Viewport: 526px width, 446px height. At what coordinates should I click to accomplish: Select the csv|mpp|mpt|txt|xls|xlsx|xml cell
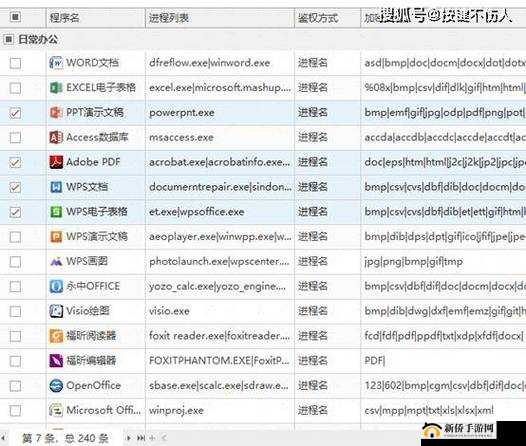point(429,410)
